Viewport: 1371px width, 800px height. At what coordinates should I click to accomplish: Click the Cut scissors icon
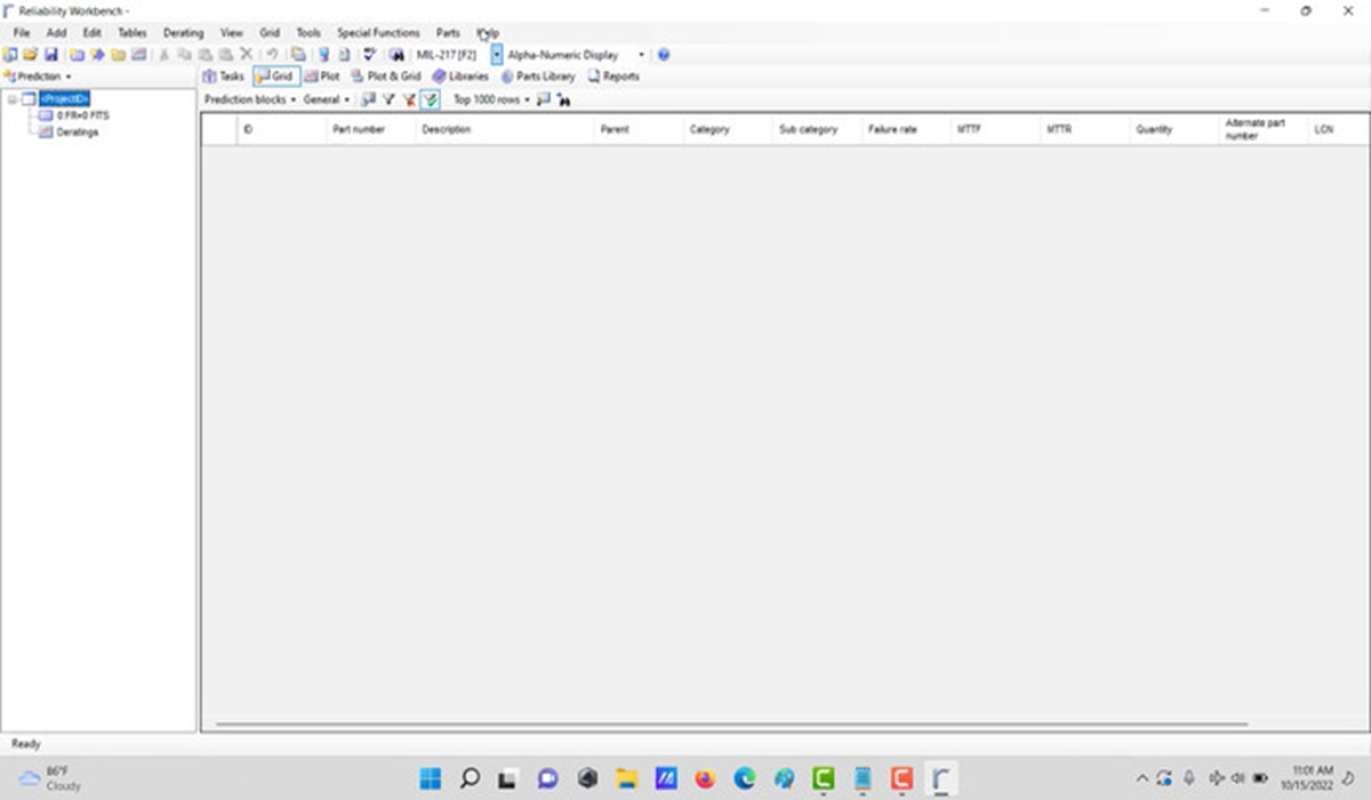(x=164, y=55)
